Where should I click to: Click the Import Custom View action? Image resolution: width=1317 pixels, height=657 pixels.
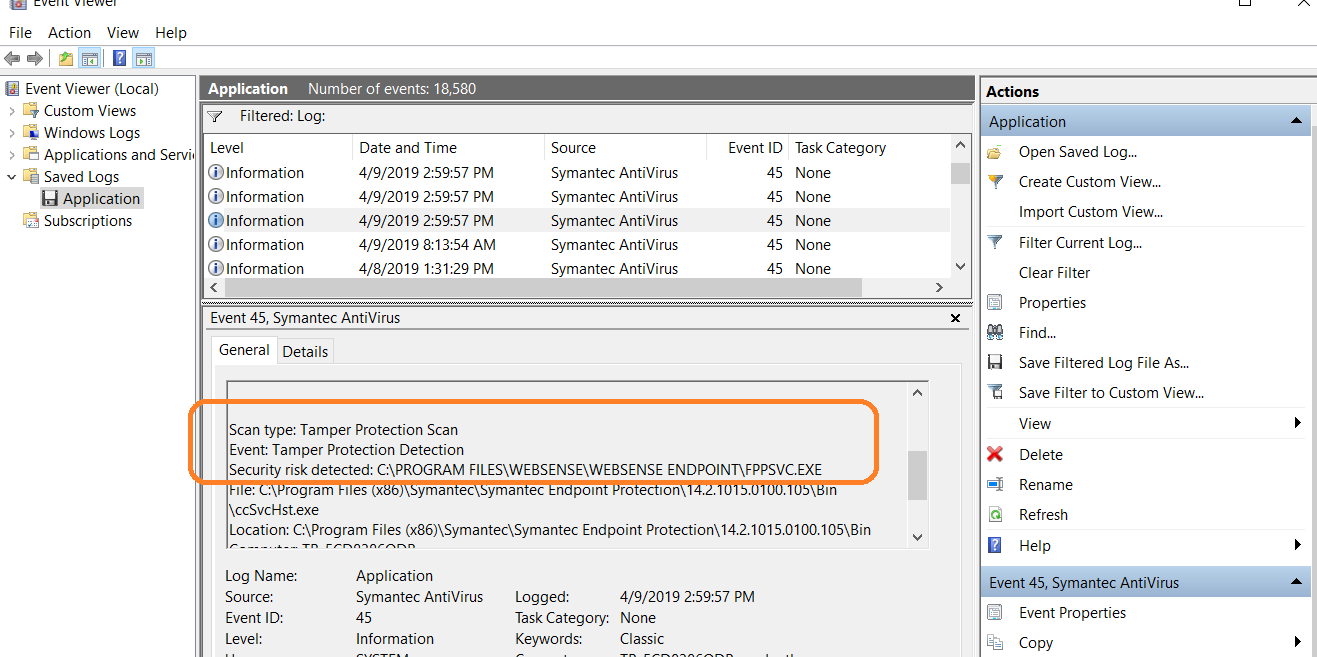[1090, 211]
